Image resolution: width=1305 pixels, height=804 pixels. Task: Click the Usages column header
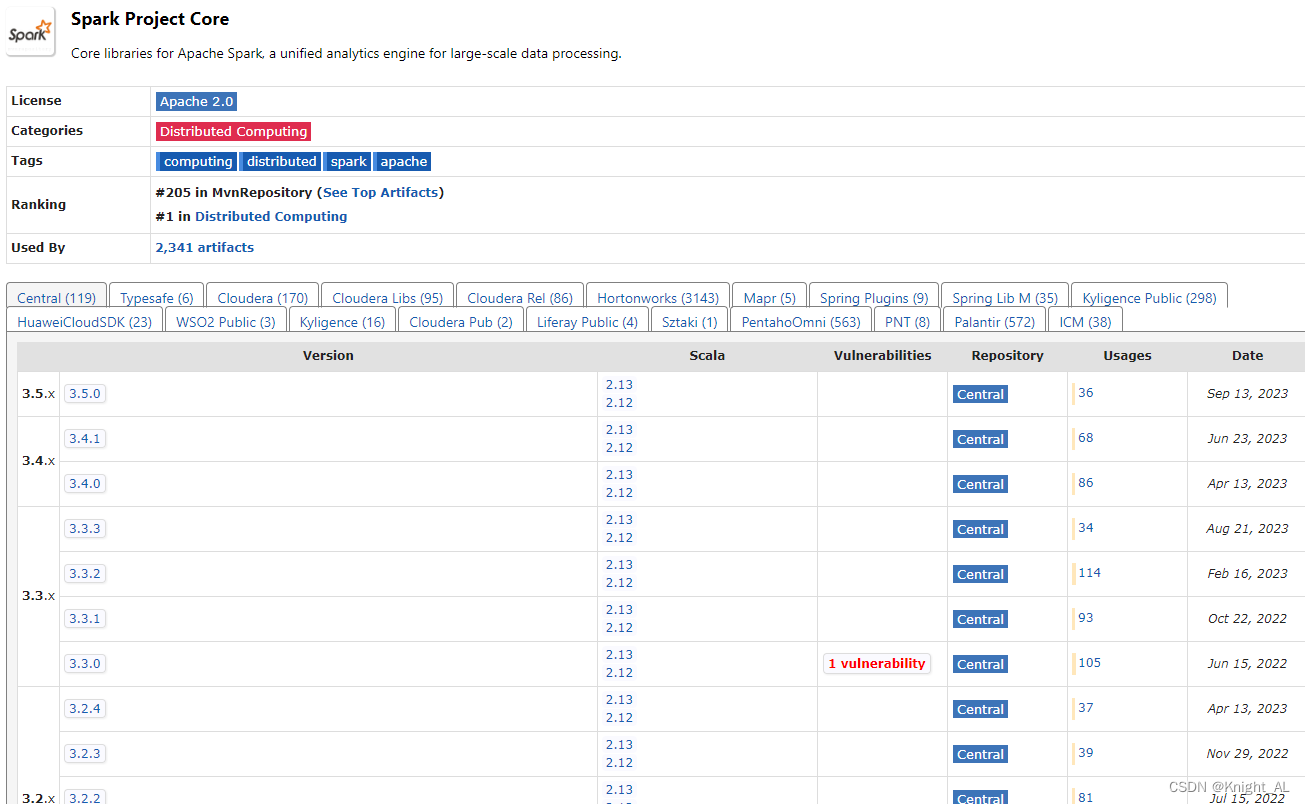1127,355
